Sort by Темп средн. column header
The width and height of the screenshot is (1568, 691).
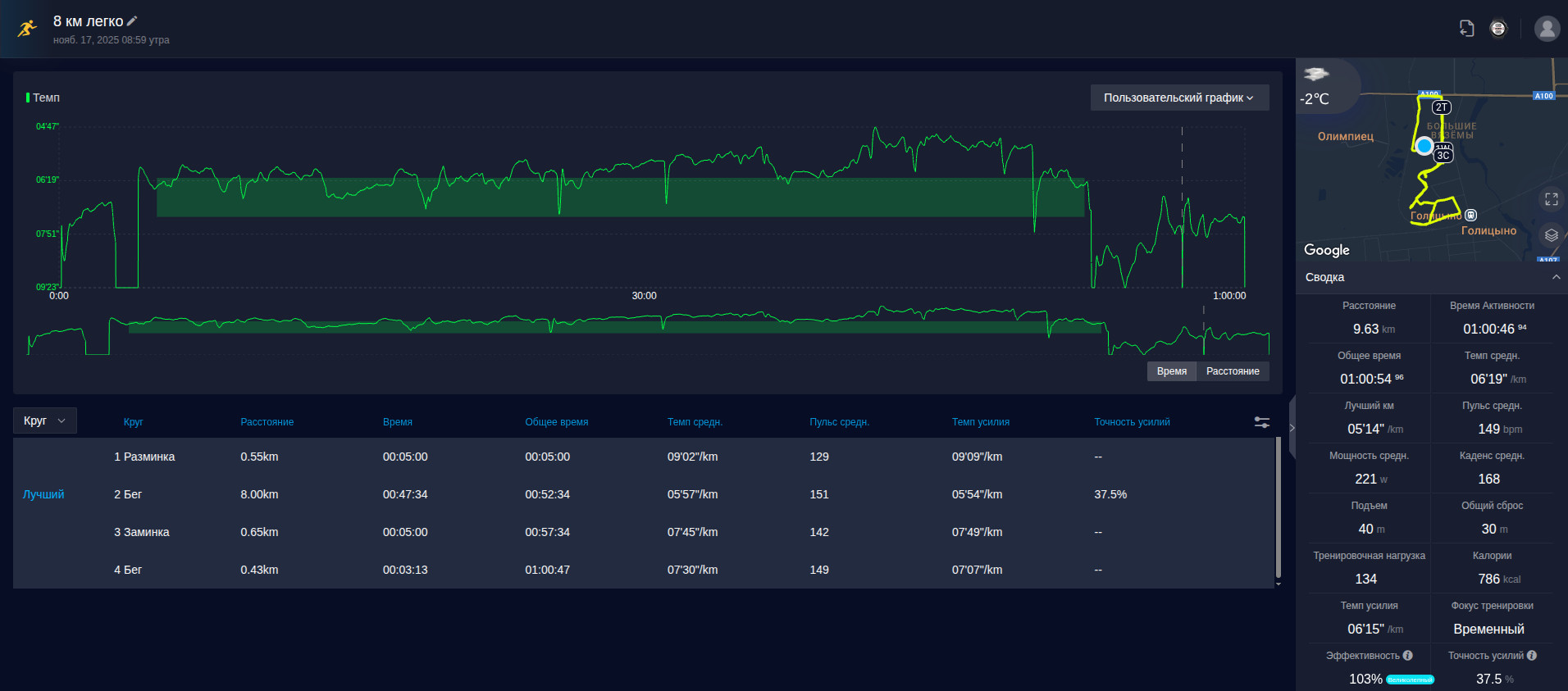click(x=695, y=422)
